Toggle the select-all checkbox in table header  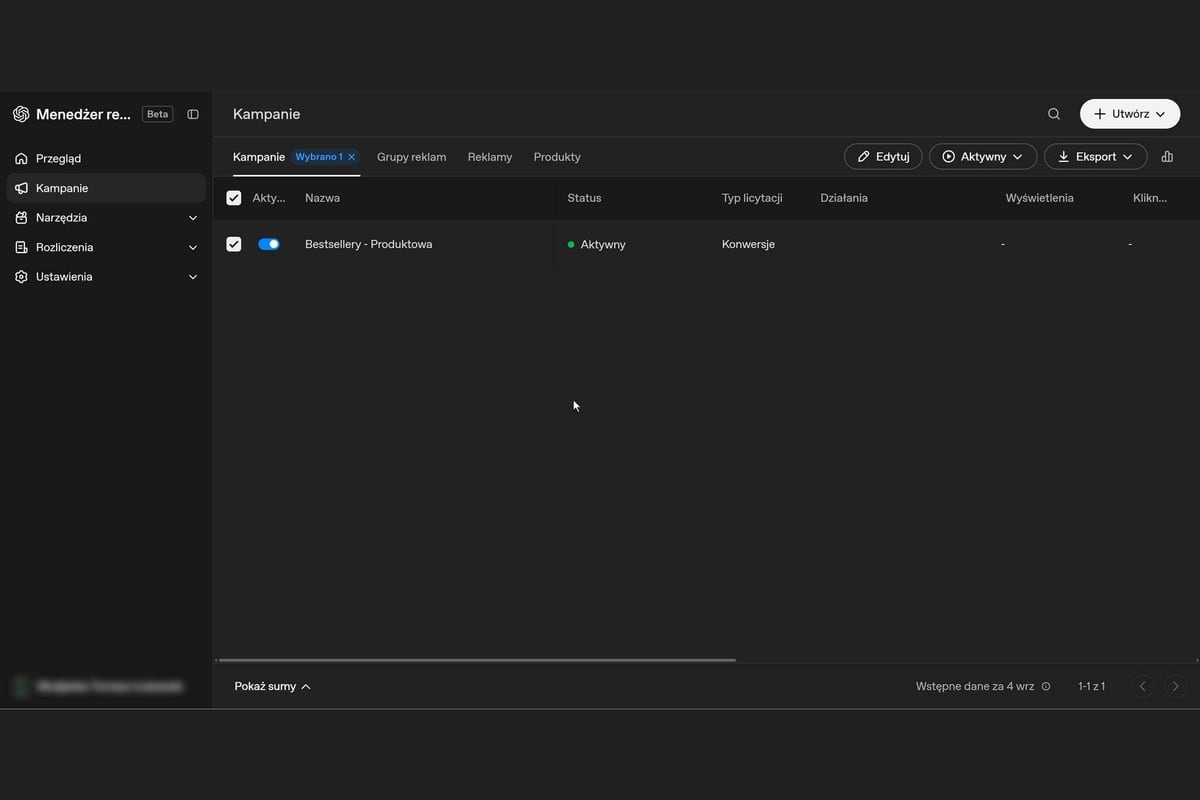click(x=234, y=198)
